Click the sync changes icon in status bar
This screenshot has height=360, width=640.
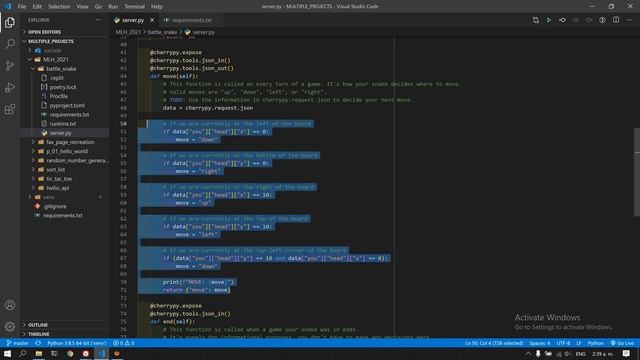(38, 343)
